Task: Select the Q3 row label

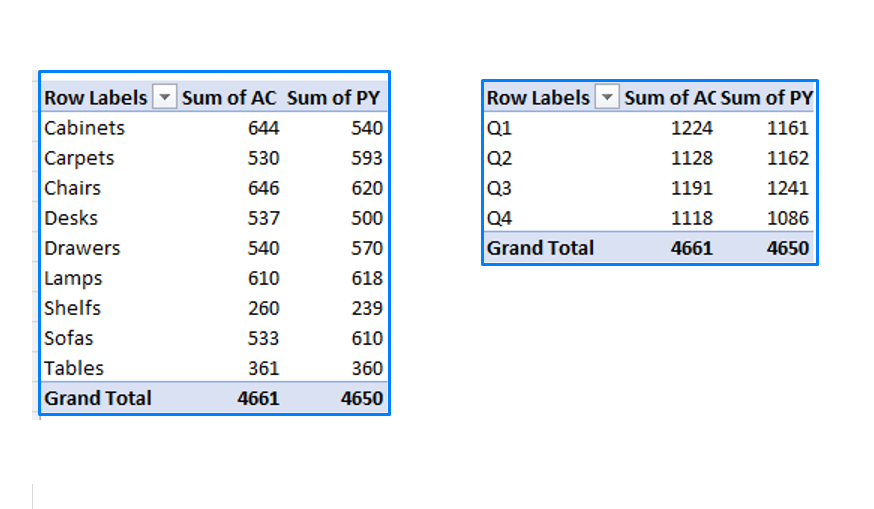Action: [x=499, y=188]
